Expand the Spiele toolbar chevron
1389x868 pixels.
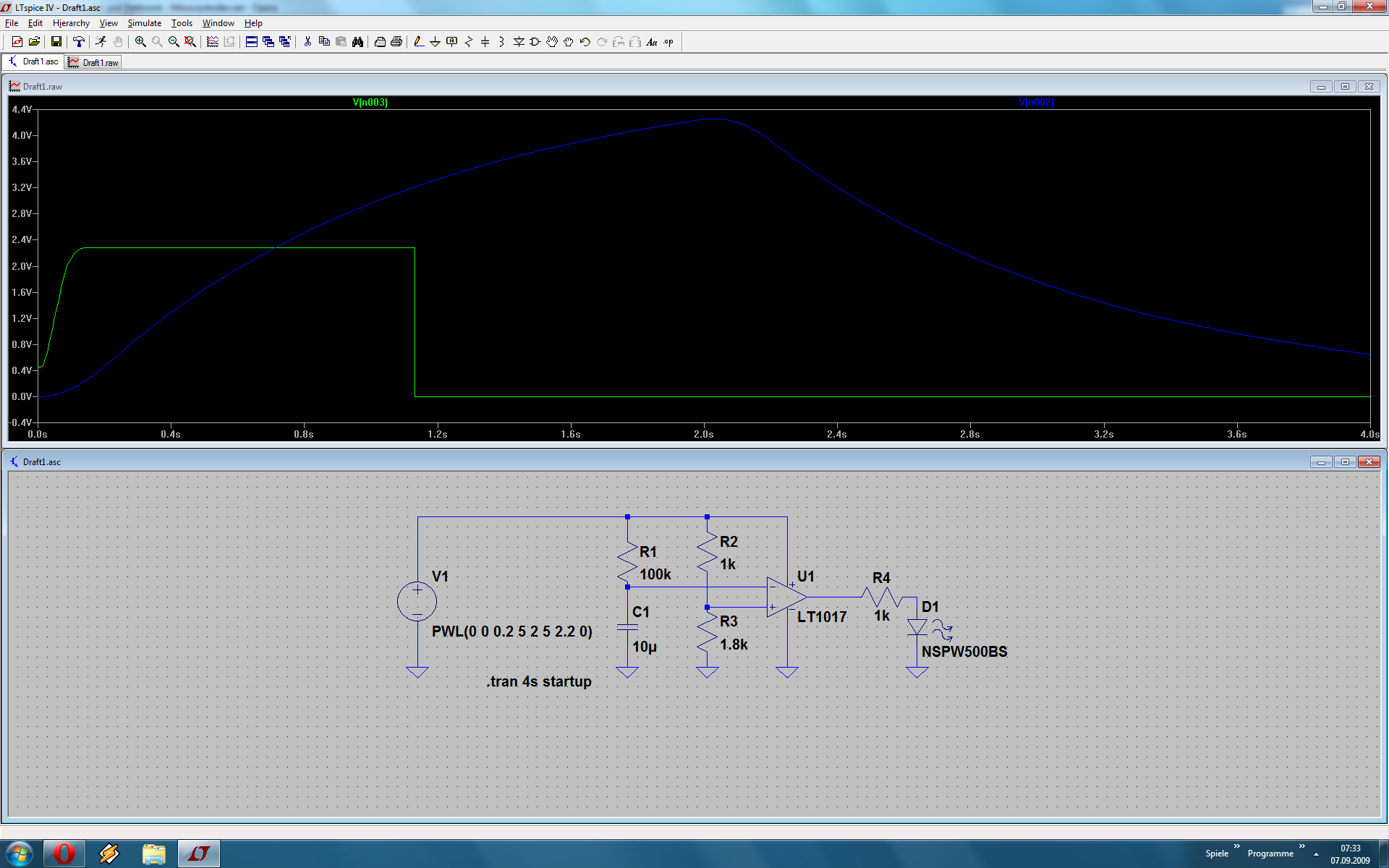1237,846
